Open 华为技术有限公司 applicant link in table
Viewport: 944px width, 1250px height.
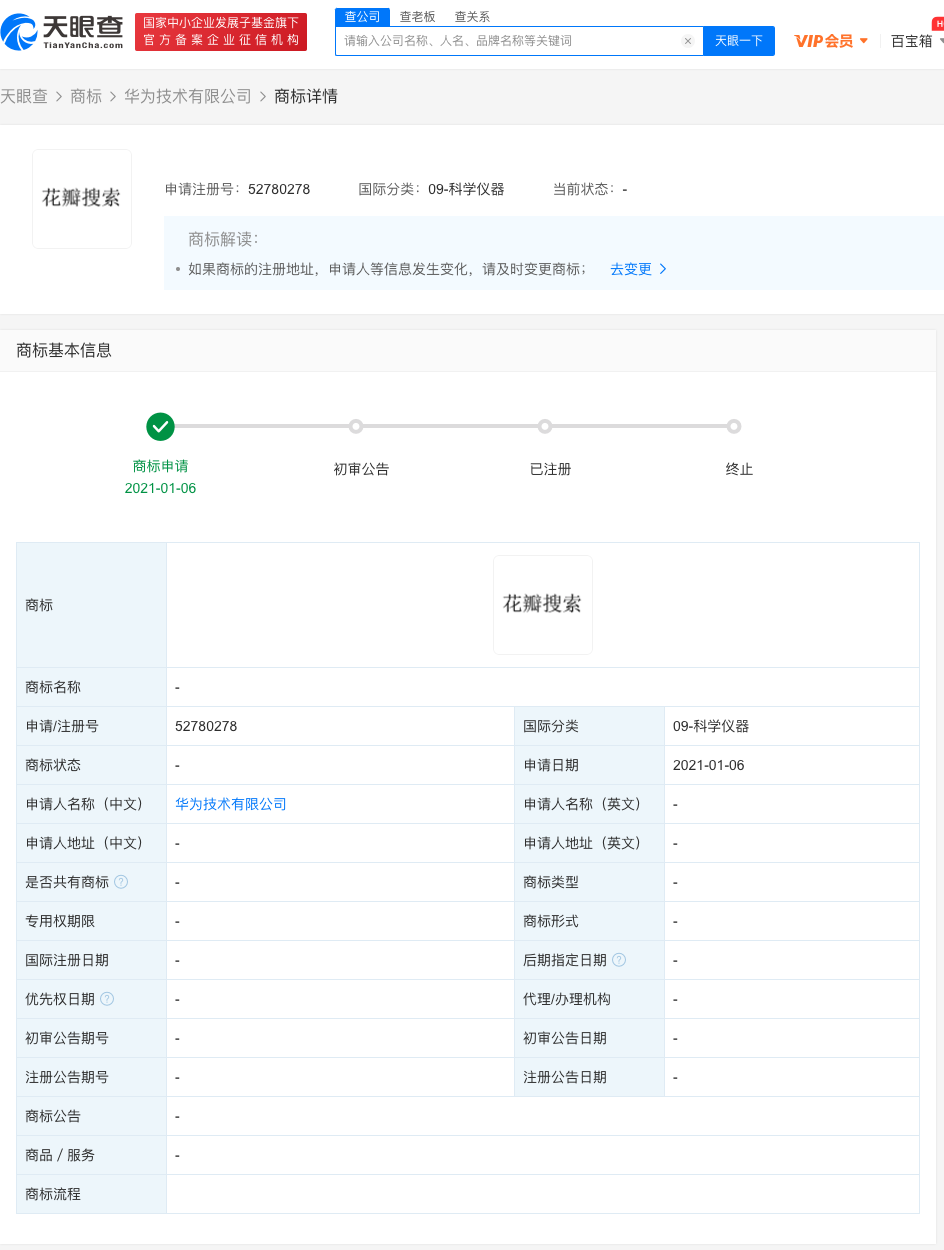pos(231,804)
